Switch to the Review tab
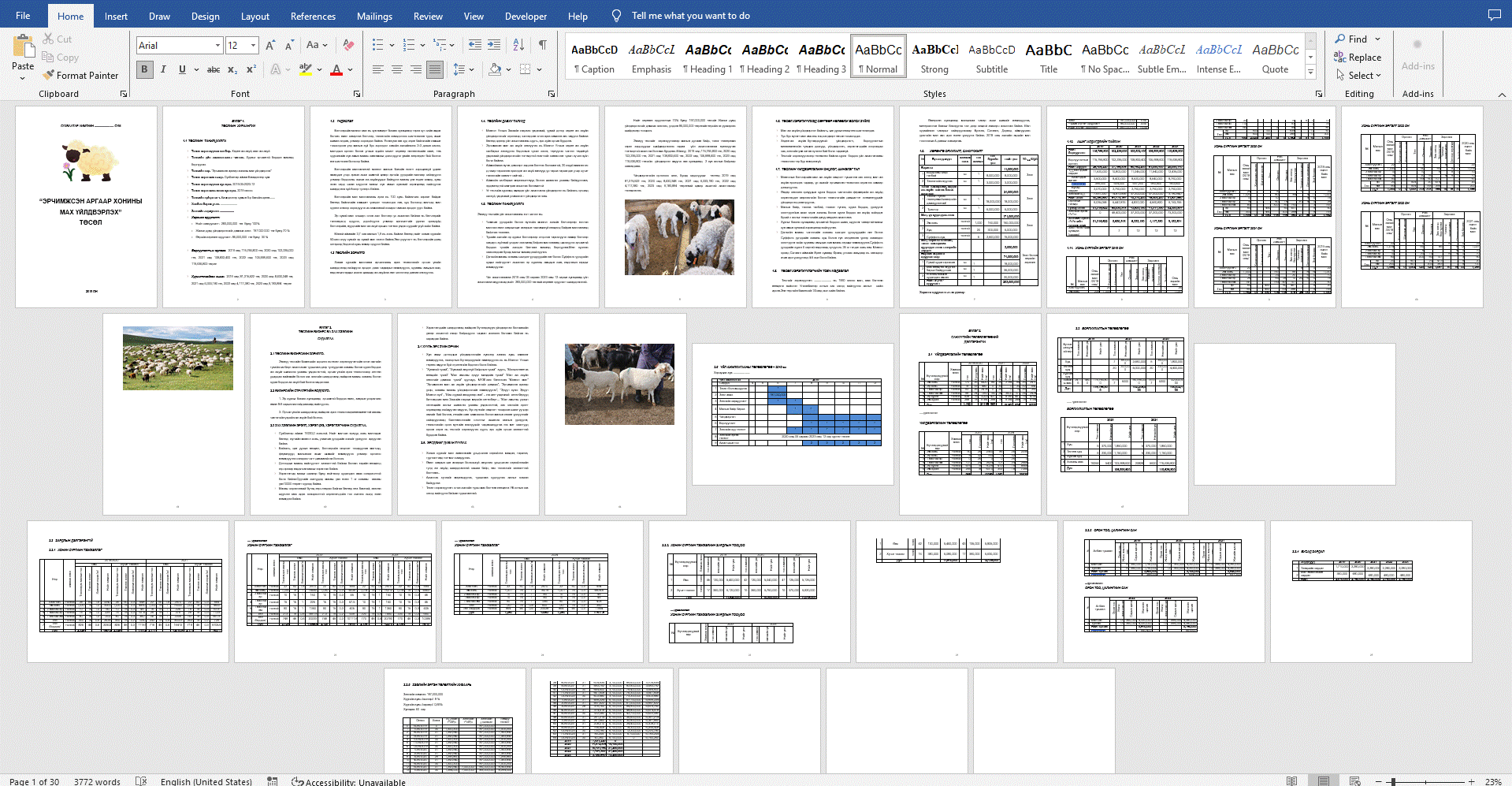 click(x=428, y=16)
